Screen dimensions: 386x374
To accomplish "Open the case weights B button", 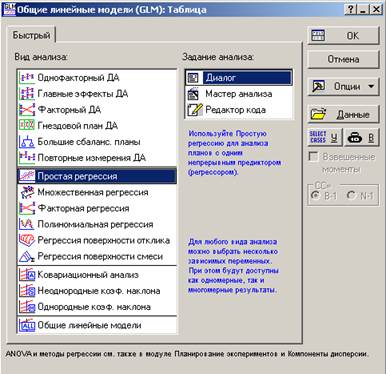I will tap(361, 138).
